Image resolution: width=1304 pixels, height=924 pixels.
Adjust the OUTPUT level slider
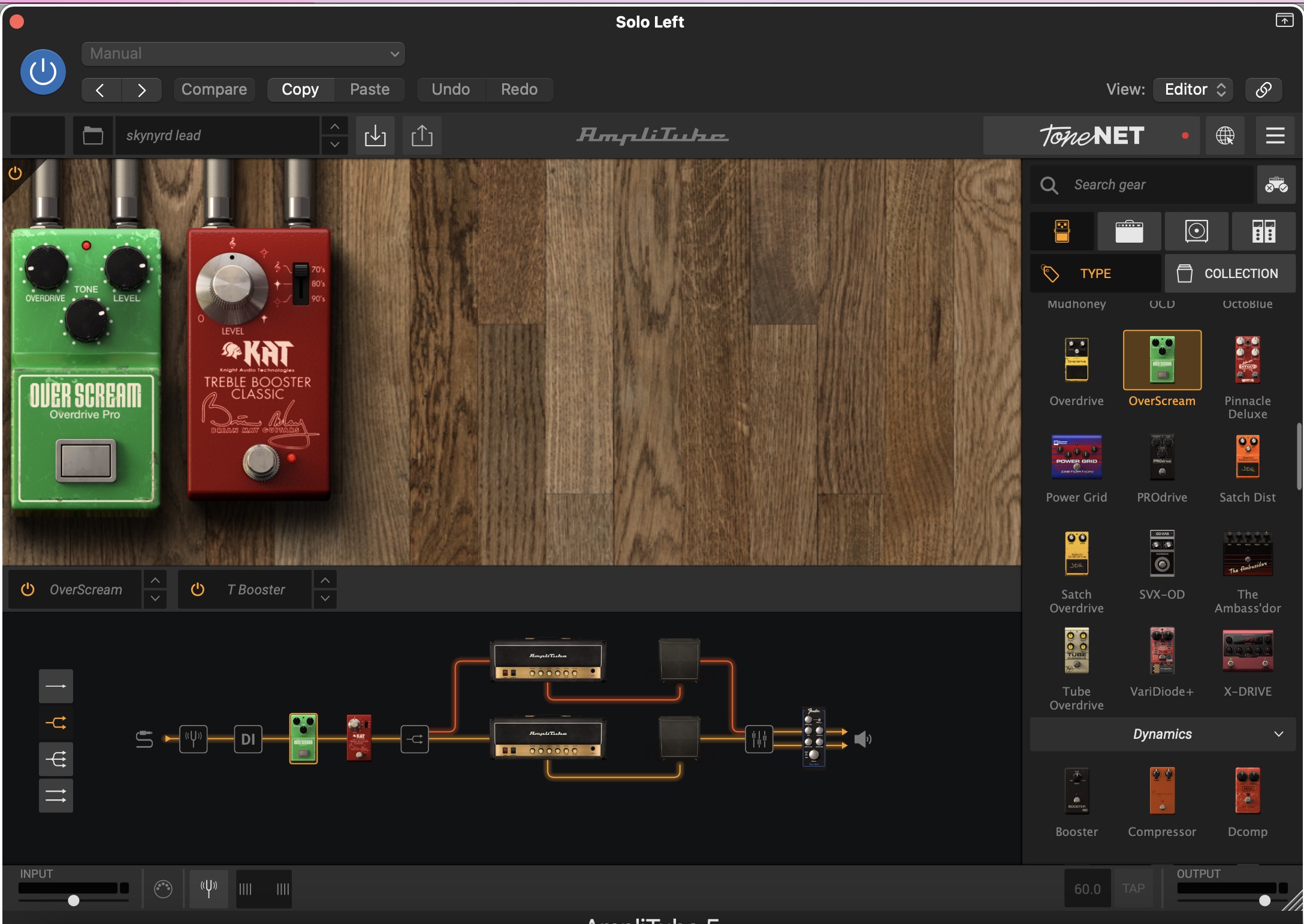(1264, 900)
